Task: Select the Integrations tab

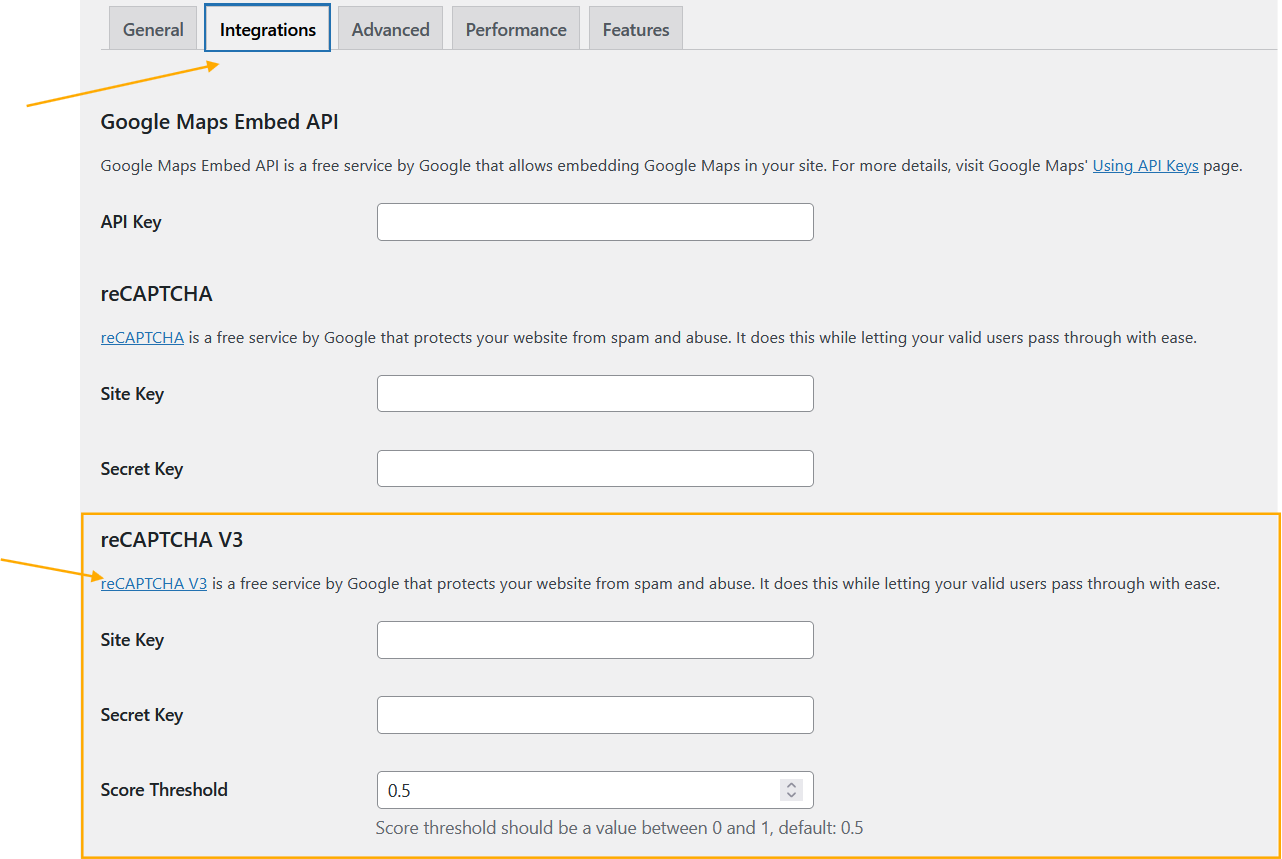Action: pos(268,29)
